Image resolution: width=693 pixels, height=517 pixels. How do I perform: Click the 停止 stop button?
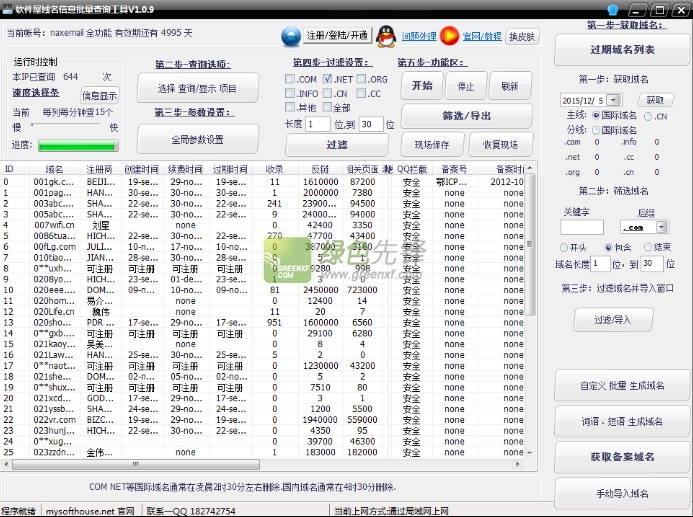click(x=466, y=86)
